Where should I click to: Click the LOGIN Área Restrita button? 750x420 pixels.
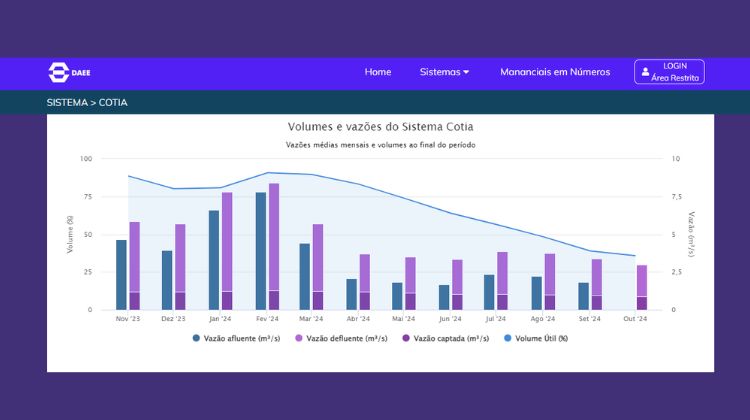(x=669, y=72)
